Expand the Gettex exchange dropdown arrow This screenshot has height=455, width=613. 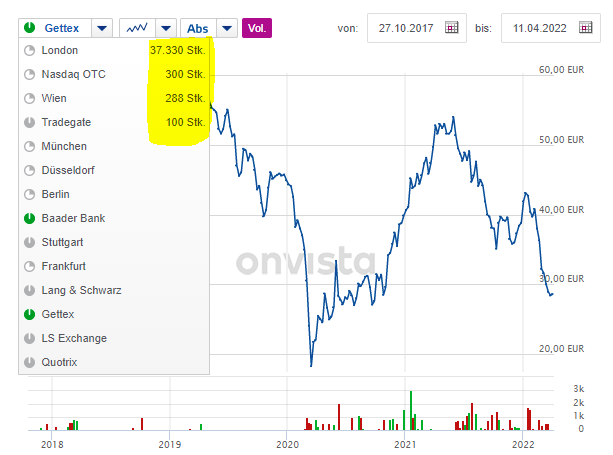coord(101,28)
